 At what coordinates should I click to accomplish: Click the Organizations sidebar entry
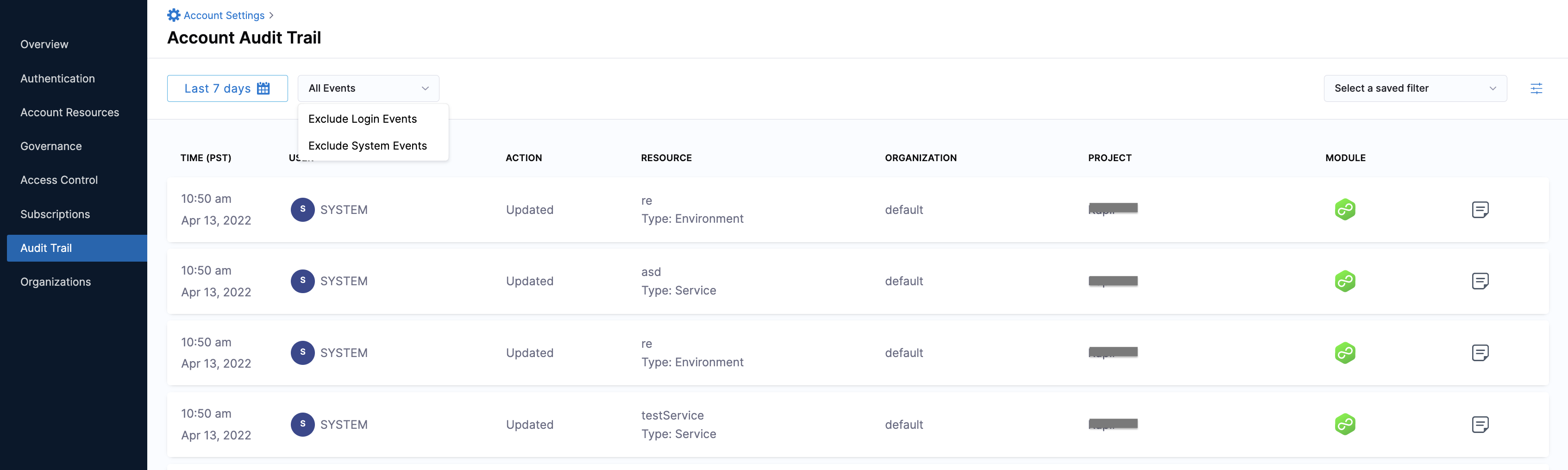pos(56,281)
